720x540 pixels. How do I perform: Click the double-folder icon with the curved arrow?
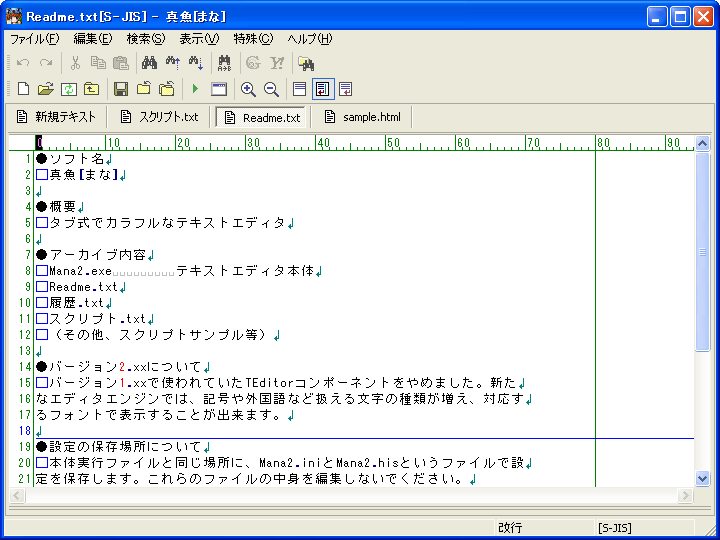click(x=167, y=89)
